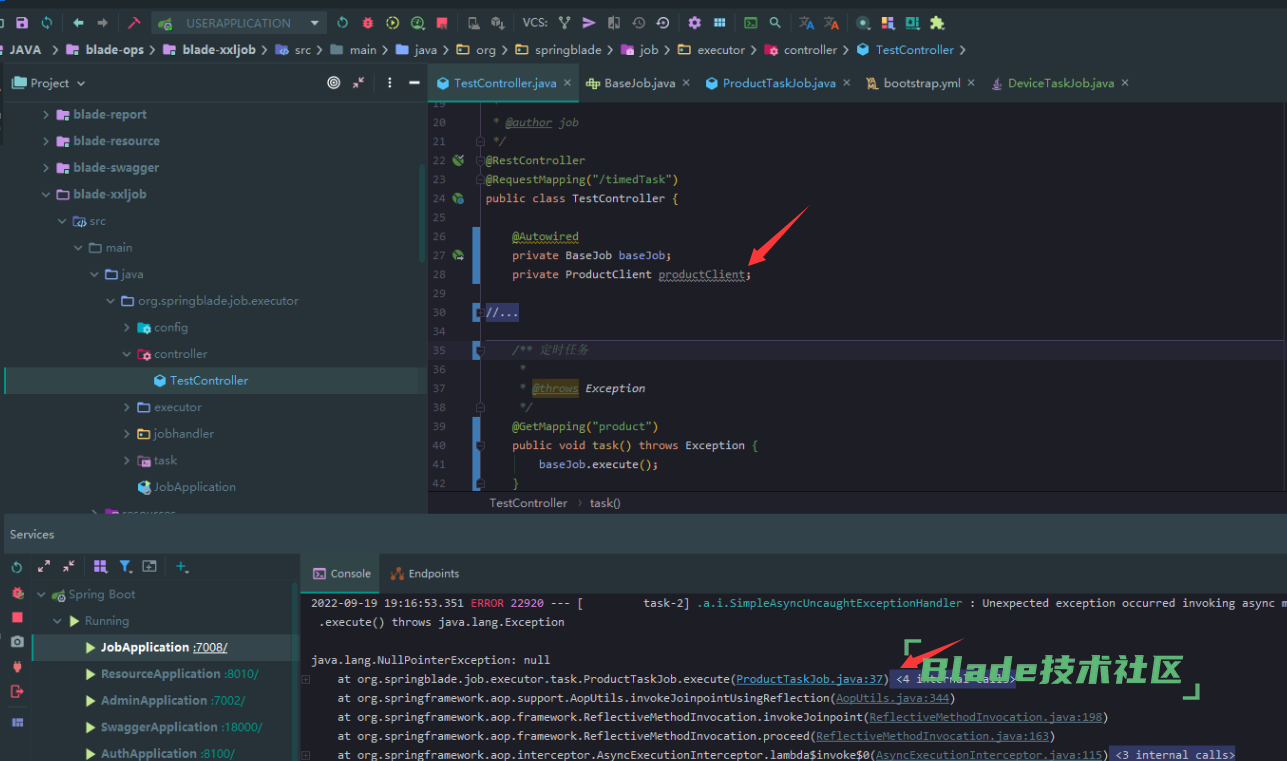The height and width of the screenshot is (761, 1287).
Task: Click the camera thread dump icon
Action: [x=17, y=642]
